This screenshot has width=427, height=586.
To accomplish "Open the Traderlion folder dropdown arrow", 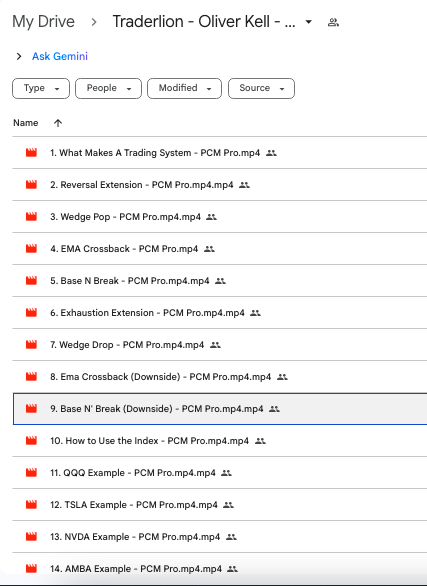I will click(x=309, y=22).
